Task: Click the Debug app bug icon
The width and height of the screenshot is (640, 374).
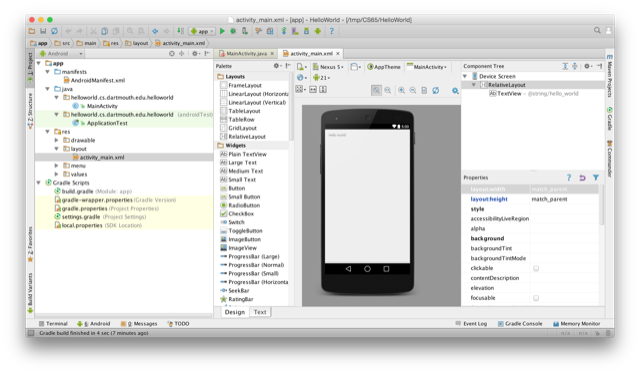Action: [x=233, y=31]
